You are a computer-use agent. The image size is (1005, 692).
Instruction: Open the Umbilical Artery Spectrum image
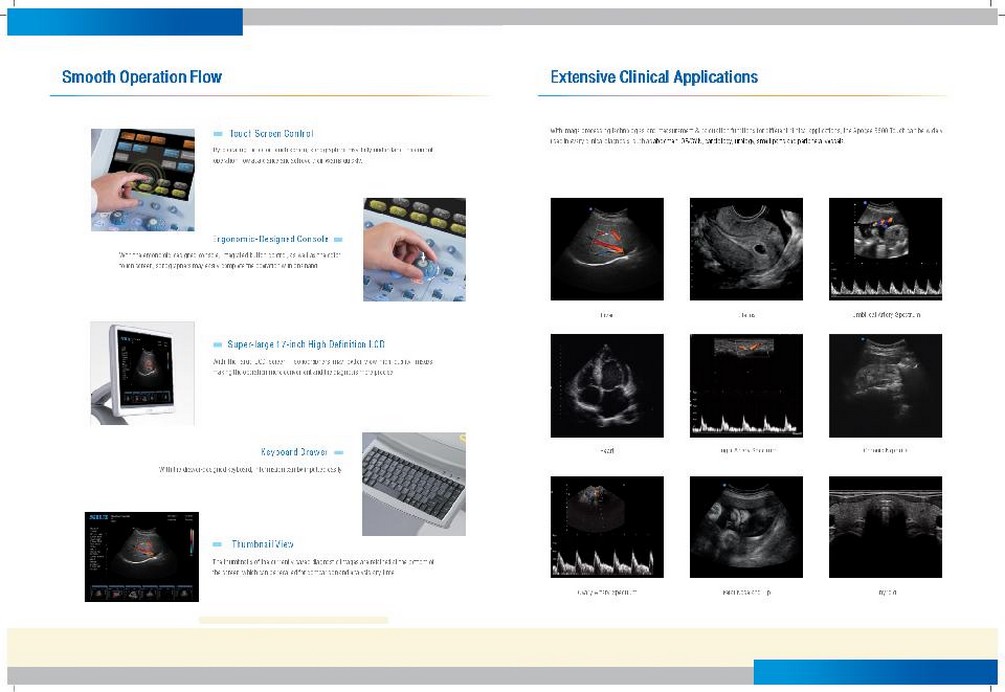point(885,249)
